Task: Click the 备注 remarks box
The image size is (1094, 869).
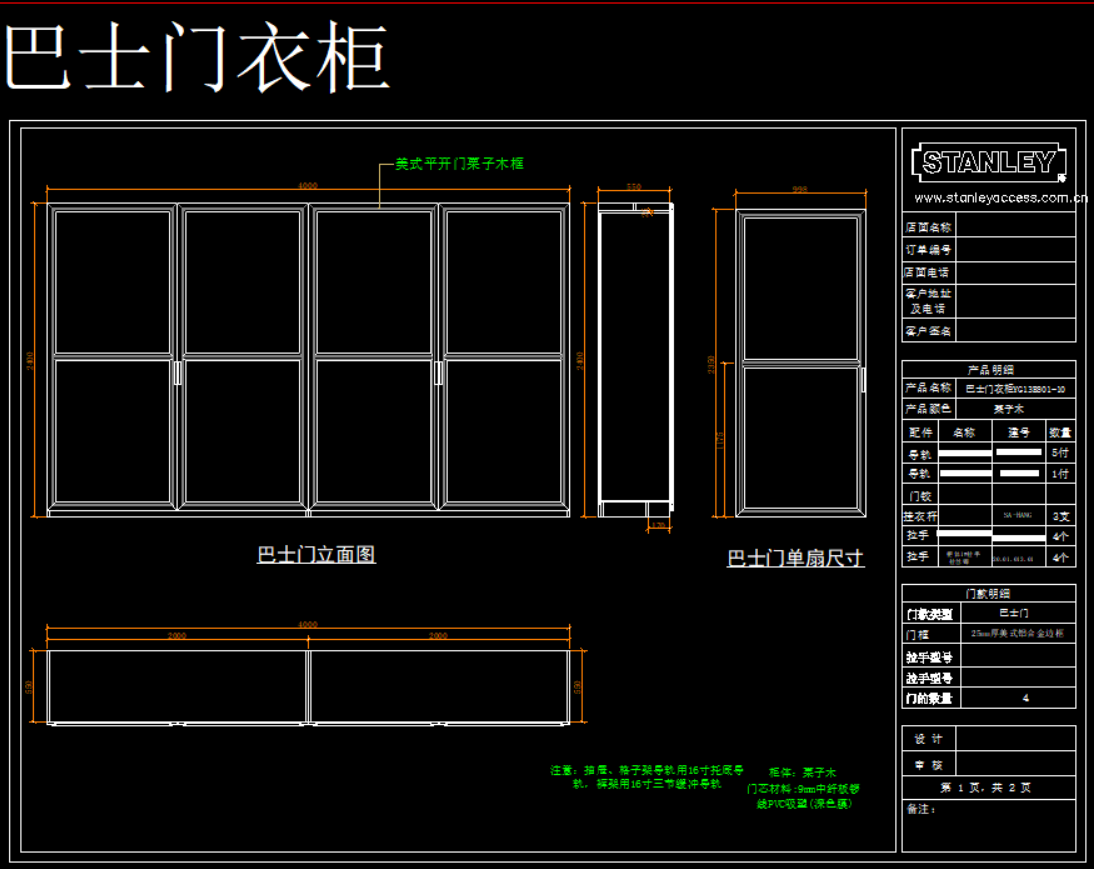Action: [x=989, y=826]
